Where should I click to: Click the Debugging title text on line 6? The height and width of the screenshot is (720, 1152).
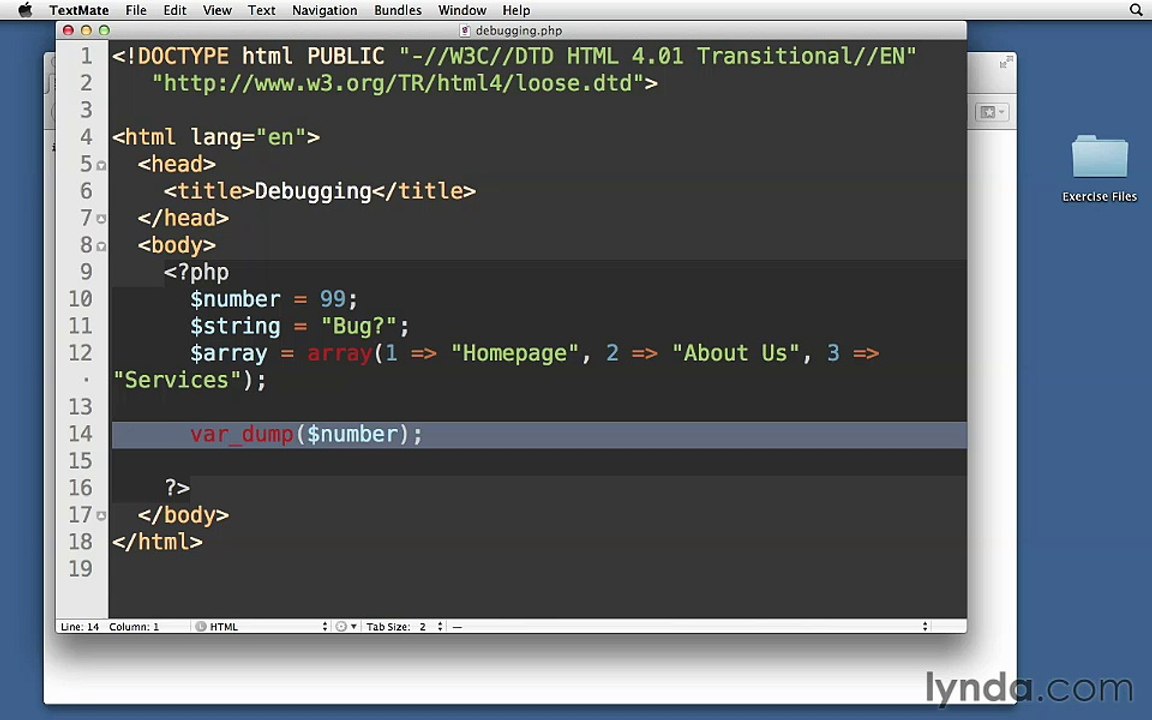[313, 191]
